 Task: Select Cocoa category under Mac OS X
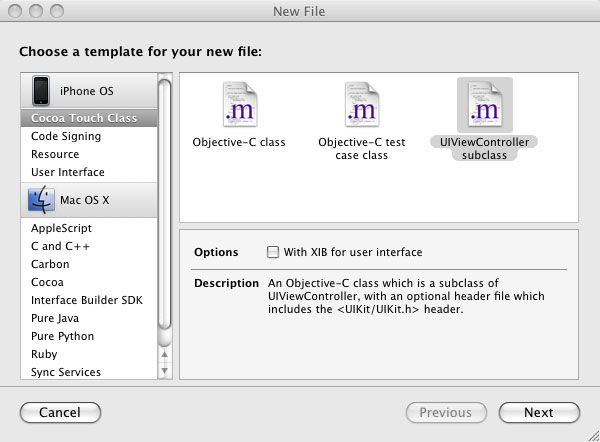point(89,282)
